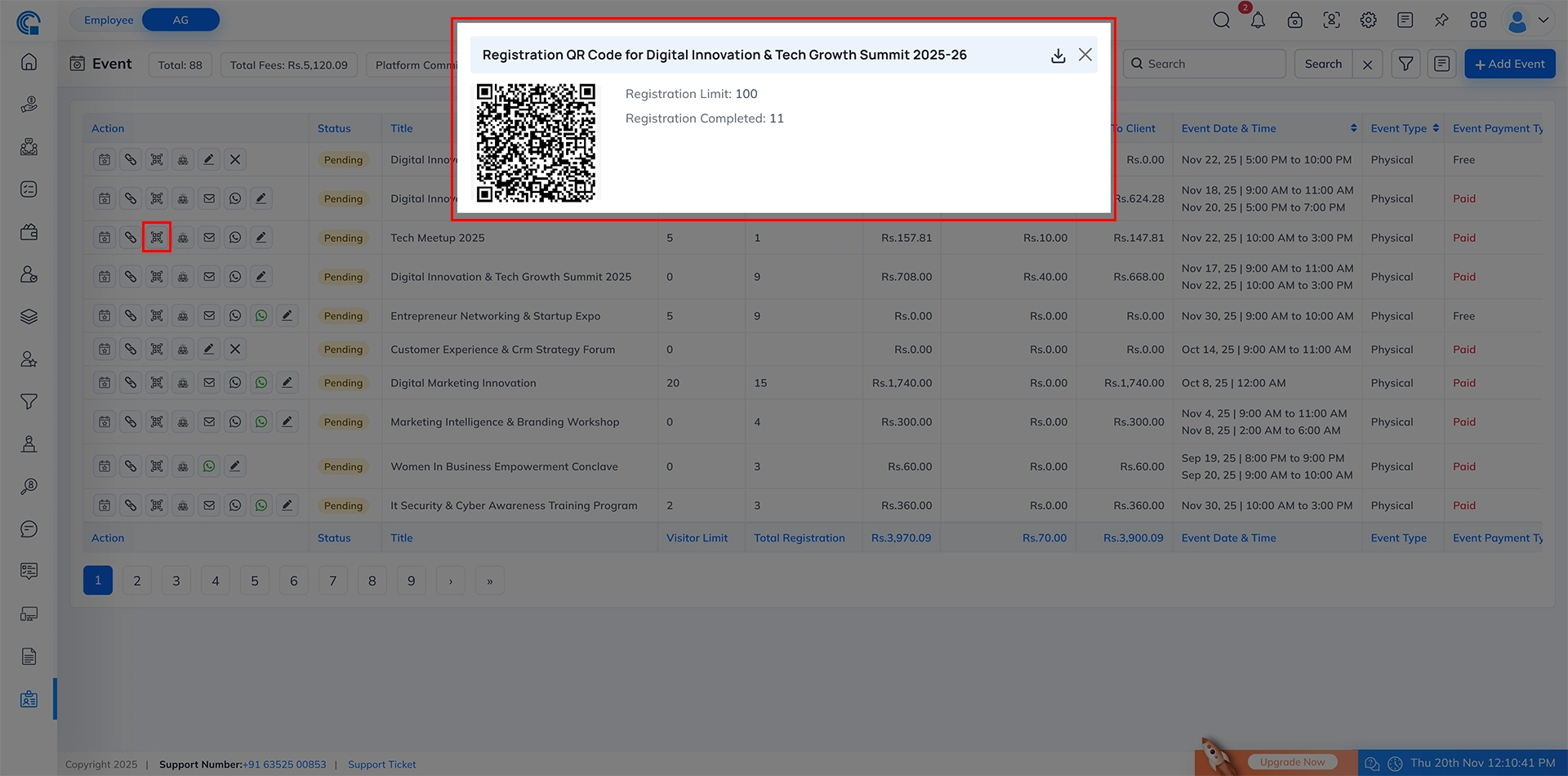This screenshot has height=776, width=1568.
Task: Sort the Event Date & Time column
Action: click(1353, 127)
